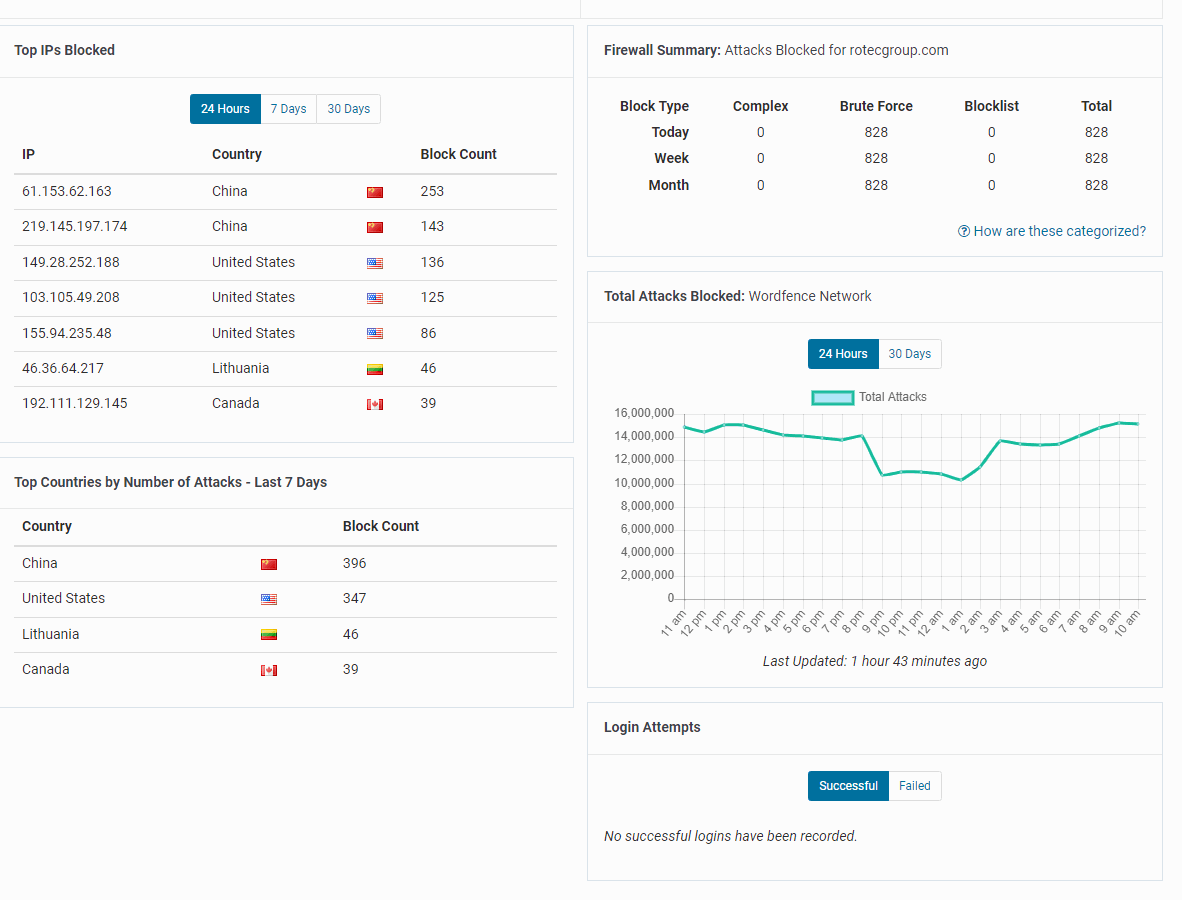This screenshot has width=1182, height=900.
Task: Switch Top IPs Blocked to 7 Days
Action: [x=289, y=109]
